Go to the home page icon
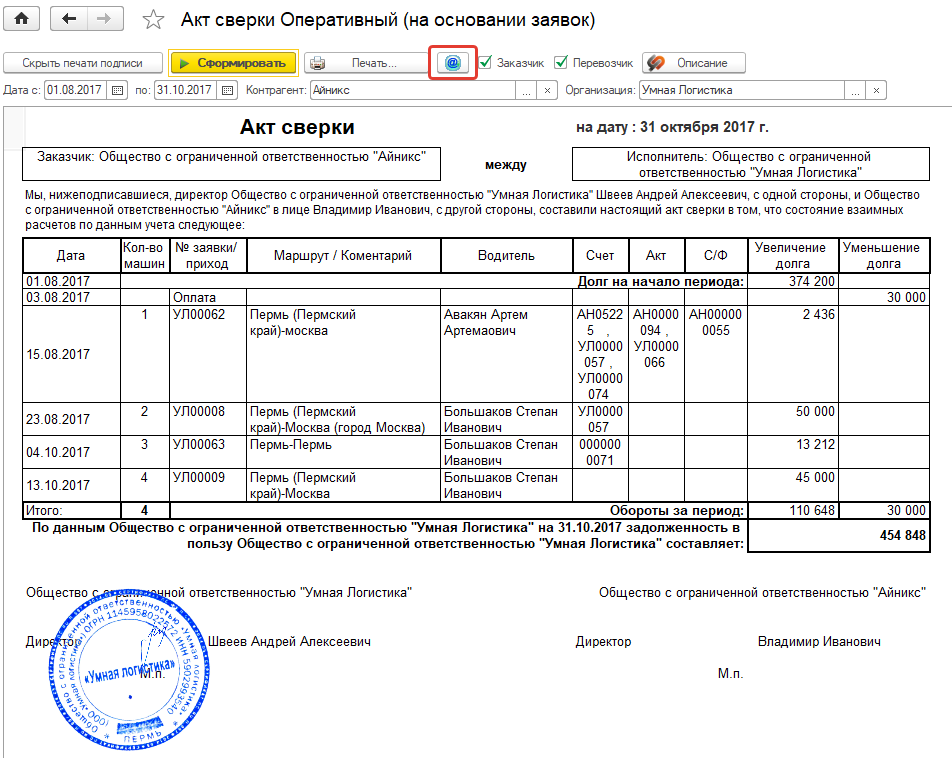Image resolution: width=952 pixels, height=758 pixels. [22, 19]
